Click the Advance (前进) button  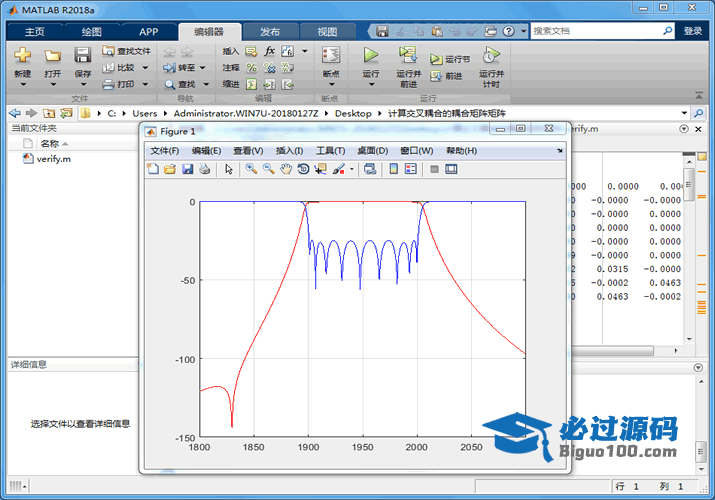446,76
